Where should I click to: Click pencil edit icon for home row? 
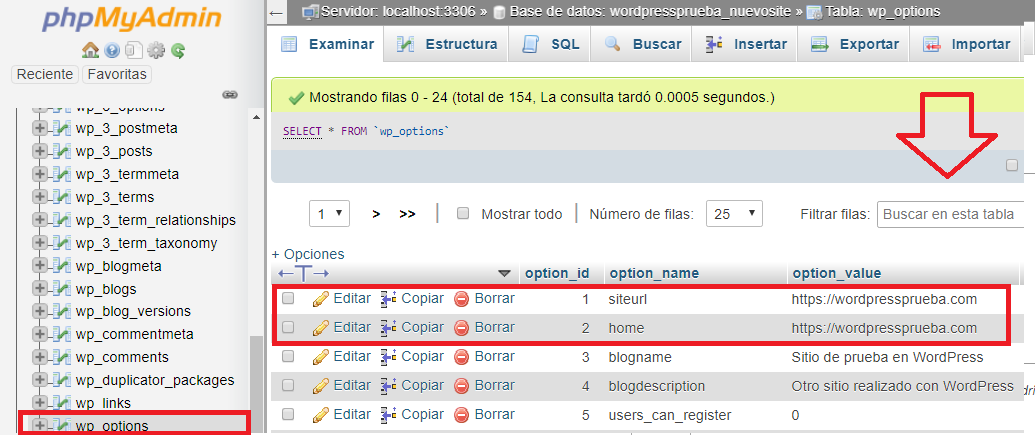point(321,328)
